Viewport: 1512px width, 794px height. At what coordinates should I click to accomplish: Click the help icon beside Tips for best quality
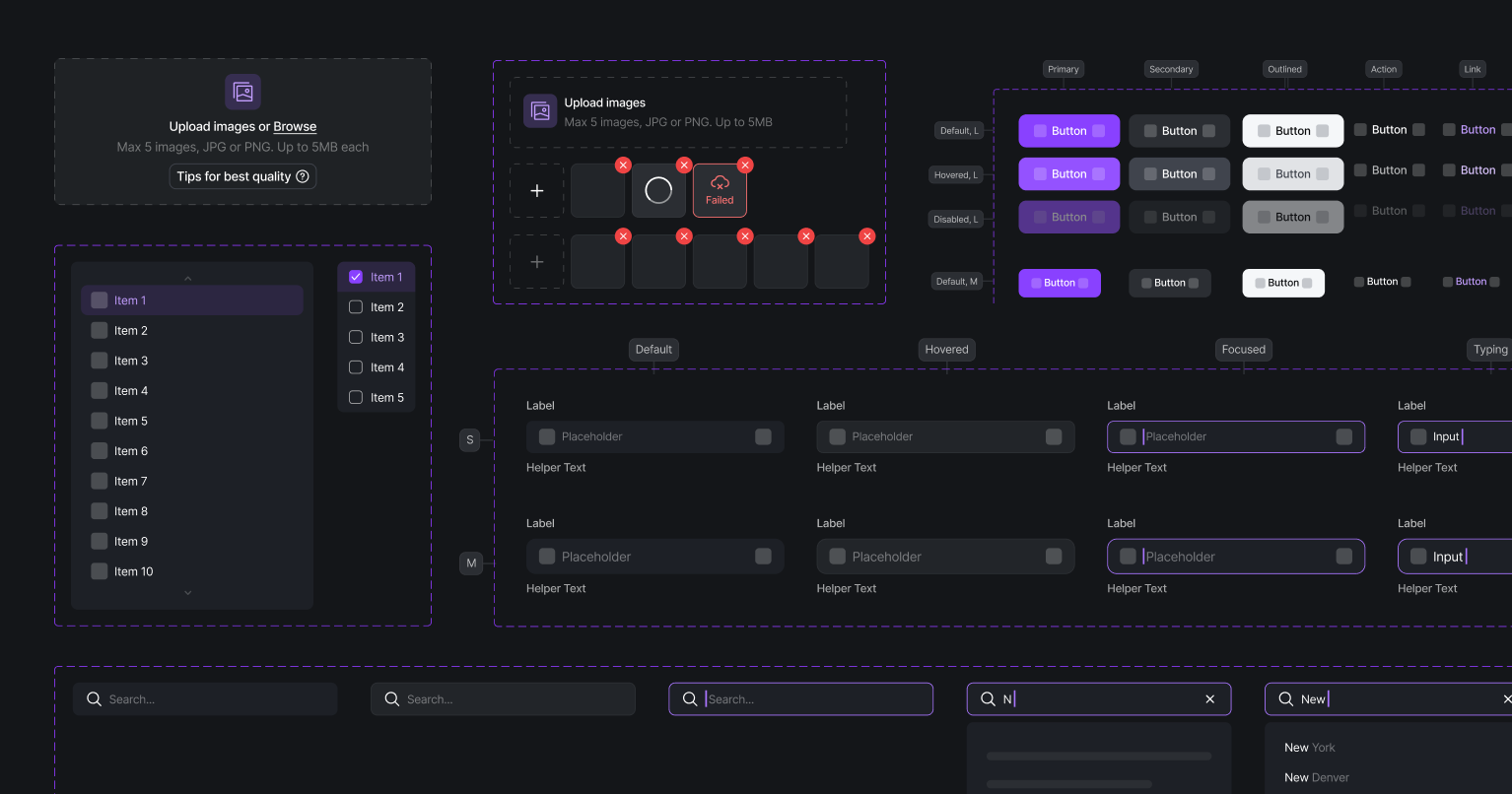[x=303, y=176]
